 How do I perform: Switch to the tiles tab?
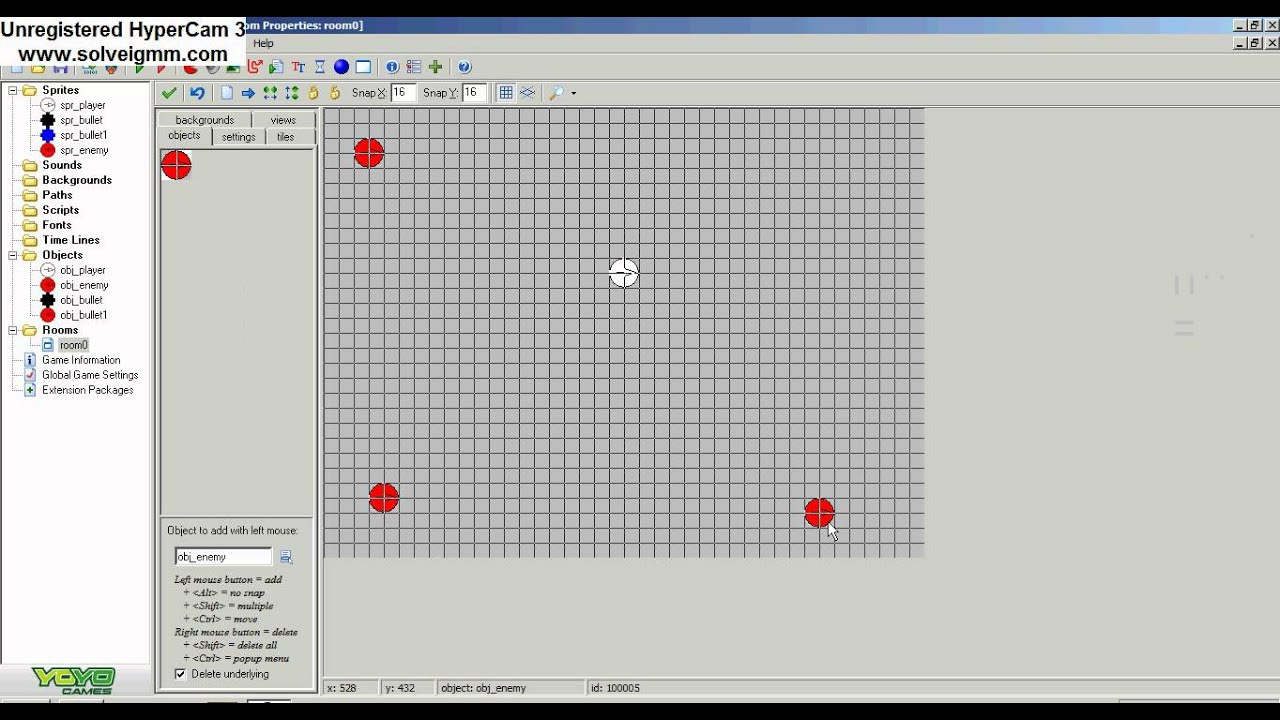pos(286,137)
